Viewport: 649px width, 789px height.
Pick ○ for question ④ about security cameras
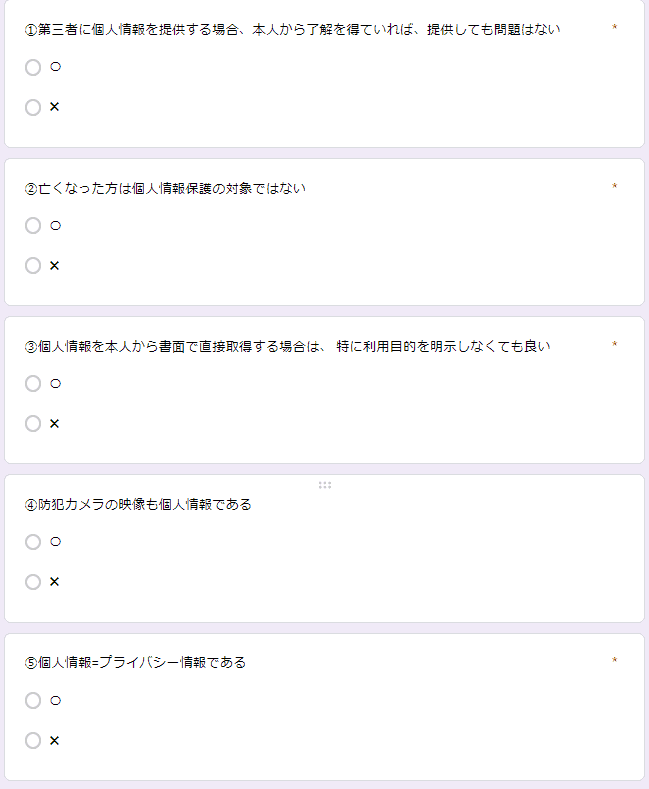pyautogui.click(x=33, y=542)
